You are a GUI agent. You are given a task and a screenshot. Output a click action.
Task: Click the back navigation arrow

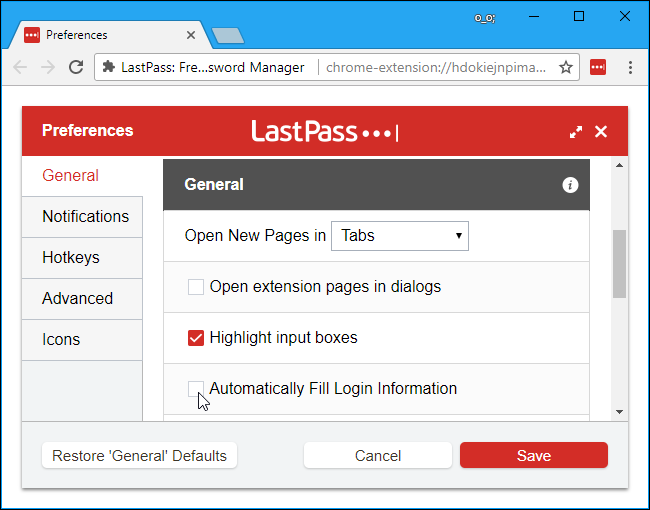click(20, 67)
